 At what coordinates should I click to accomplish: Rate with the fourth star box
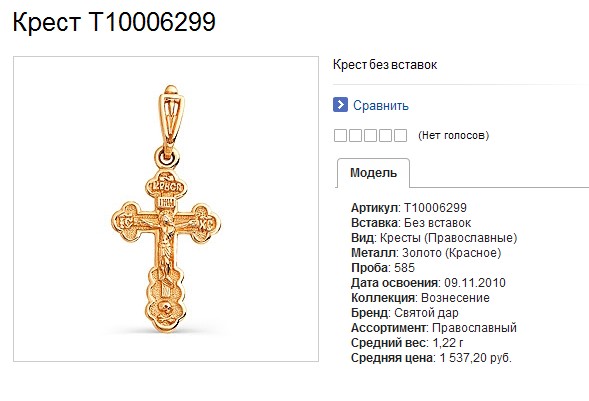385,136
